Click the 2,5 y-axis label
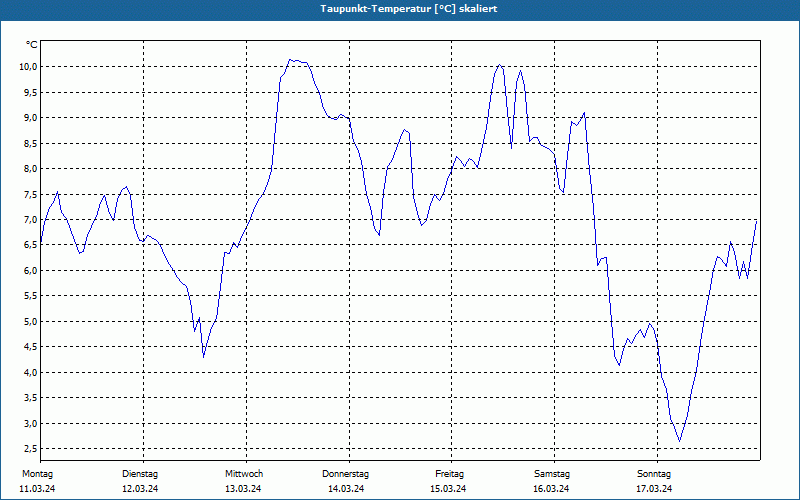800x500 pixels. (31, 449)
